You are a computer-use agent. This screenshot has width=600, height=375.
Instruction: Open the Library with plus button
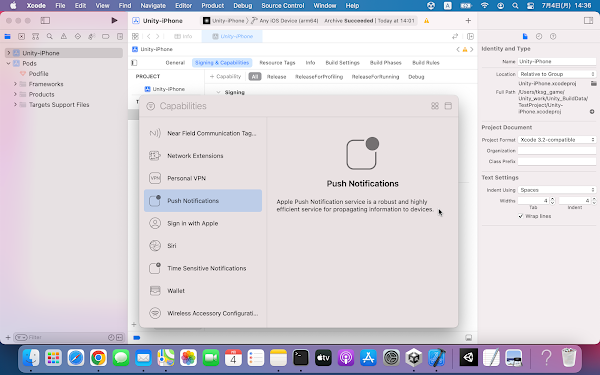coord(468,21)
